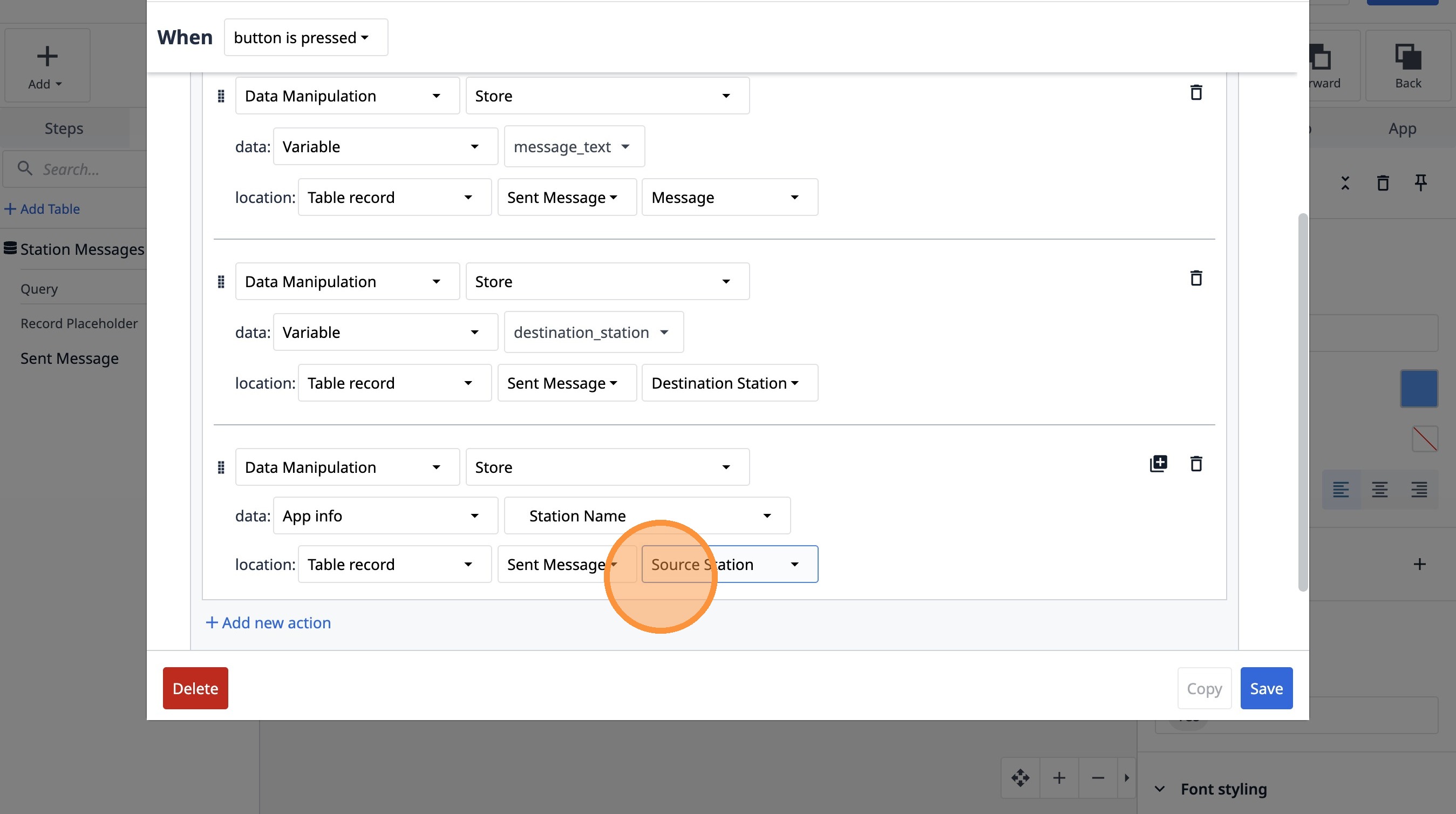
Task: Click the Search input field
Action: 85,169
